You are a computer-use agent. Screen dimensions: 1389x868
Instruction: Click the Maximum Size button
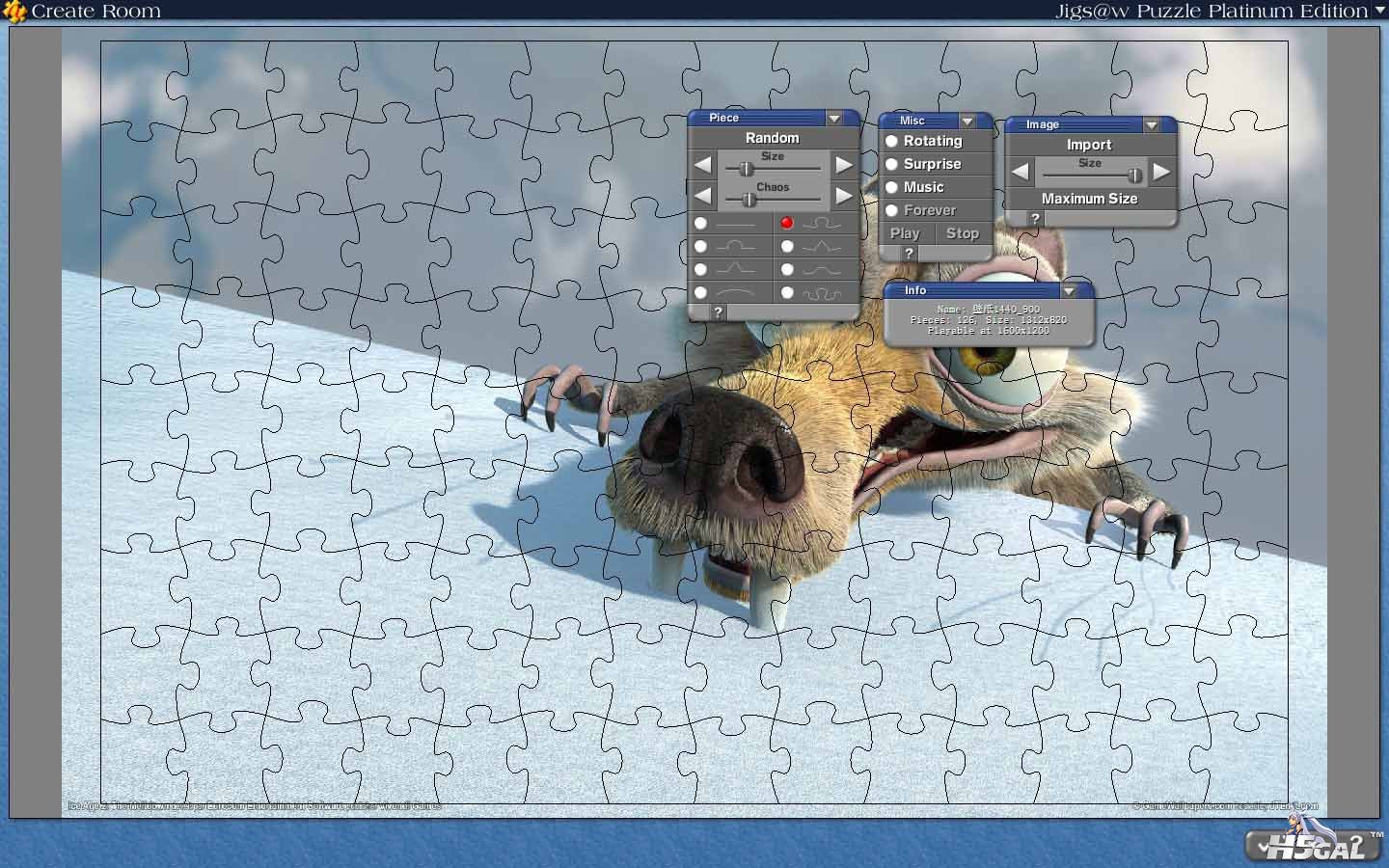click(x=1090, y=199)
